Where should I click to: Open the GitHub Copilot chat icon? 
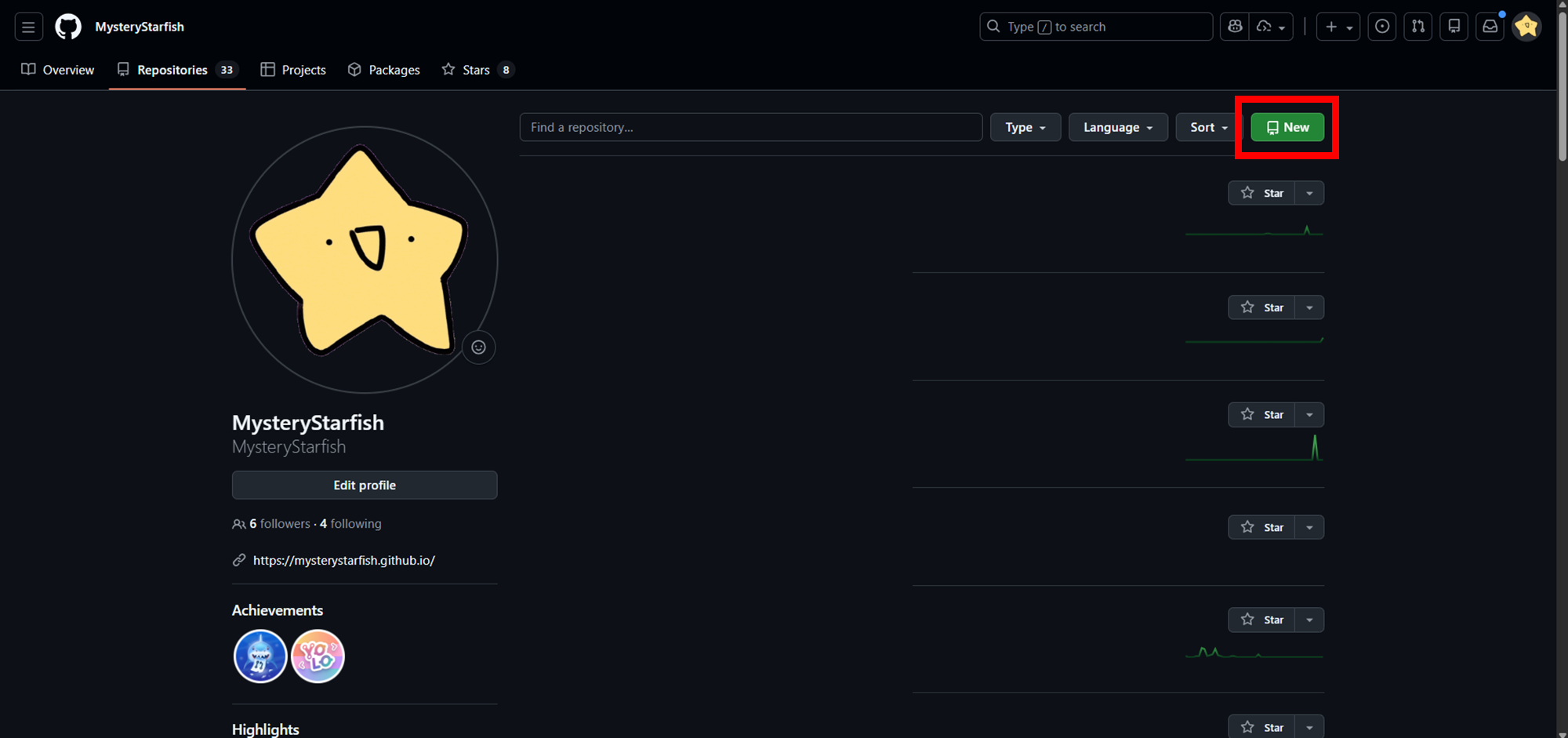tap(1235, 27)
